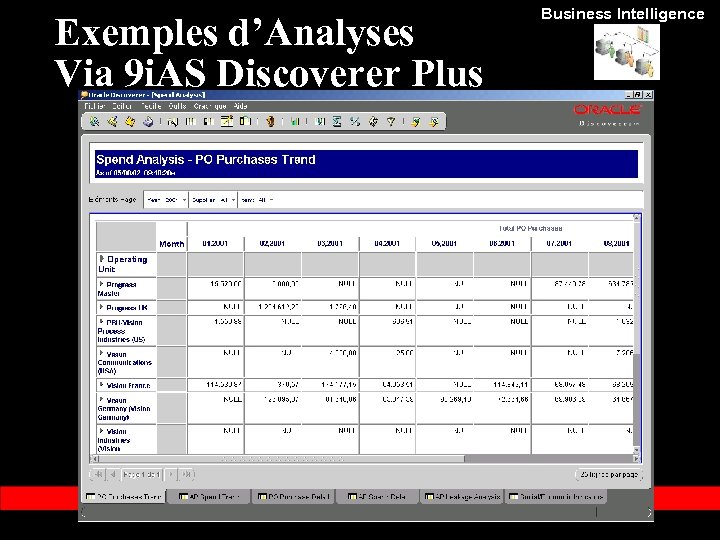Click the scroll right arrow below table
Viewport: 720px width, 540px height.
point(636,459)
